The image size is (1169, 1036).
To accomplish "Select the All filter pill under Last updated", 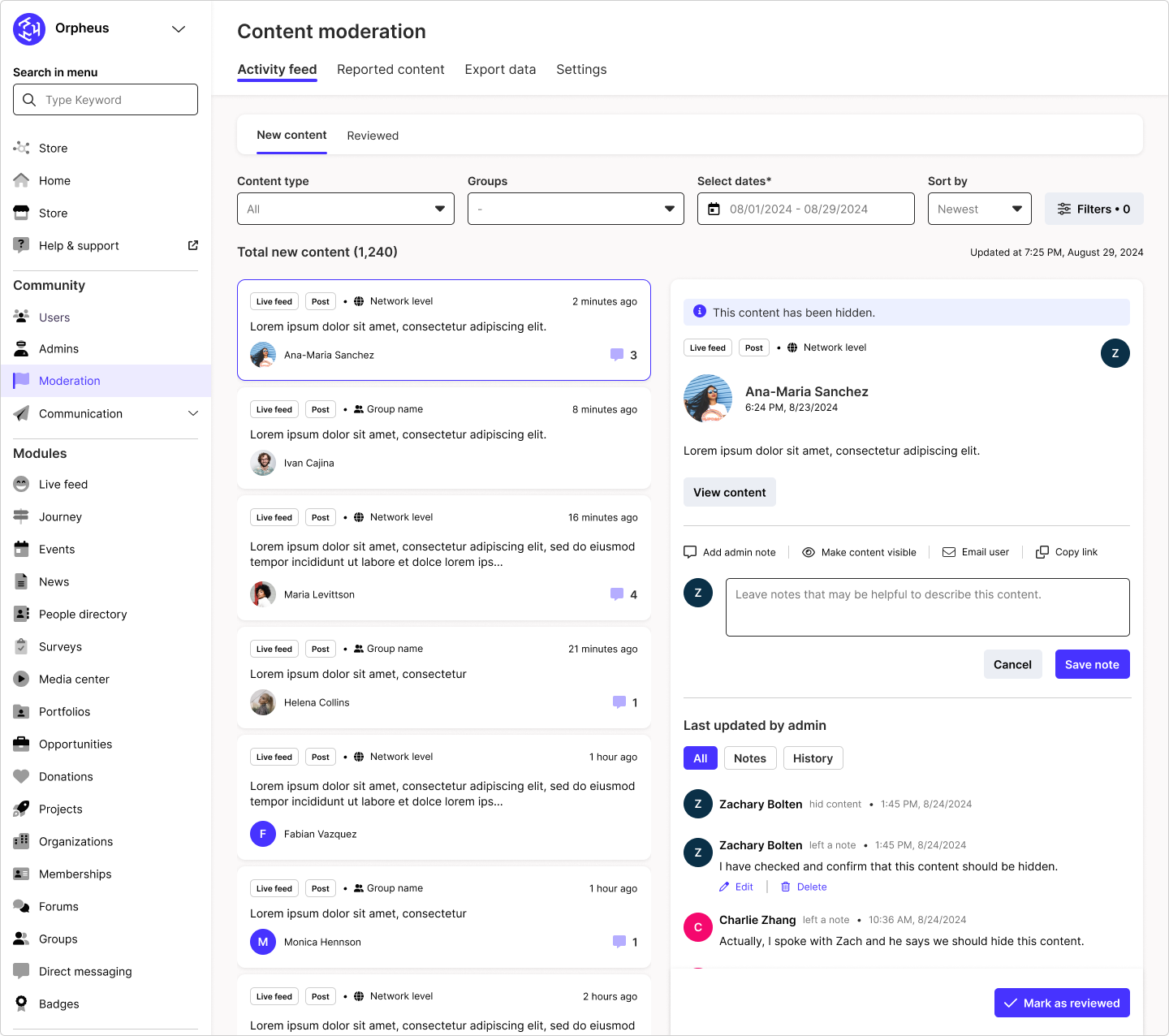I will click(700, 758).
